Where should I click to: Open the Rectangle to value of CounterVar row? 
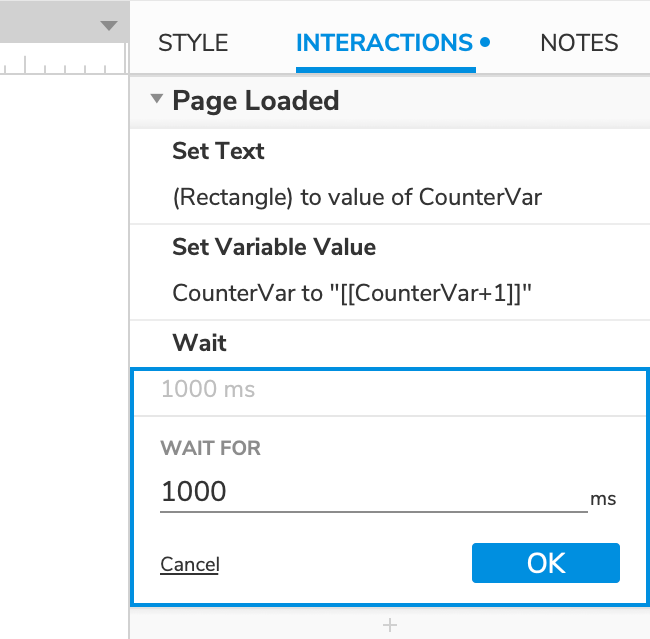tap(357, 197)
